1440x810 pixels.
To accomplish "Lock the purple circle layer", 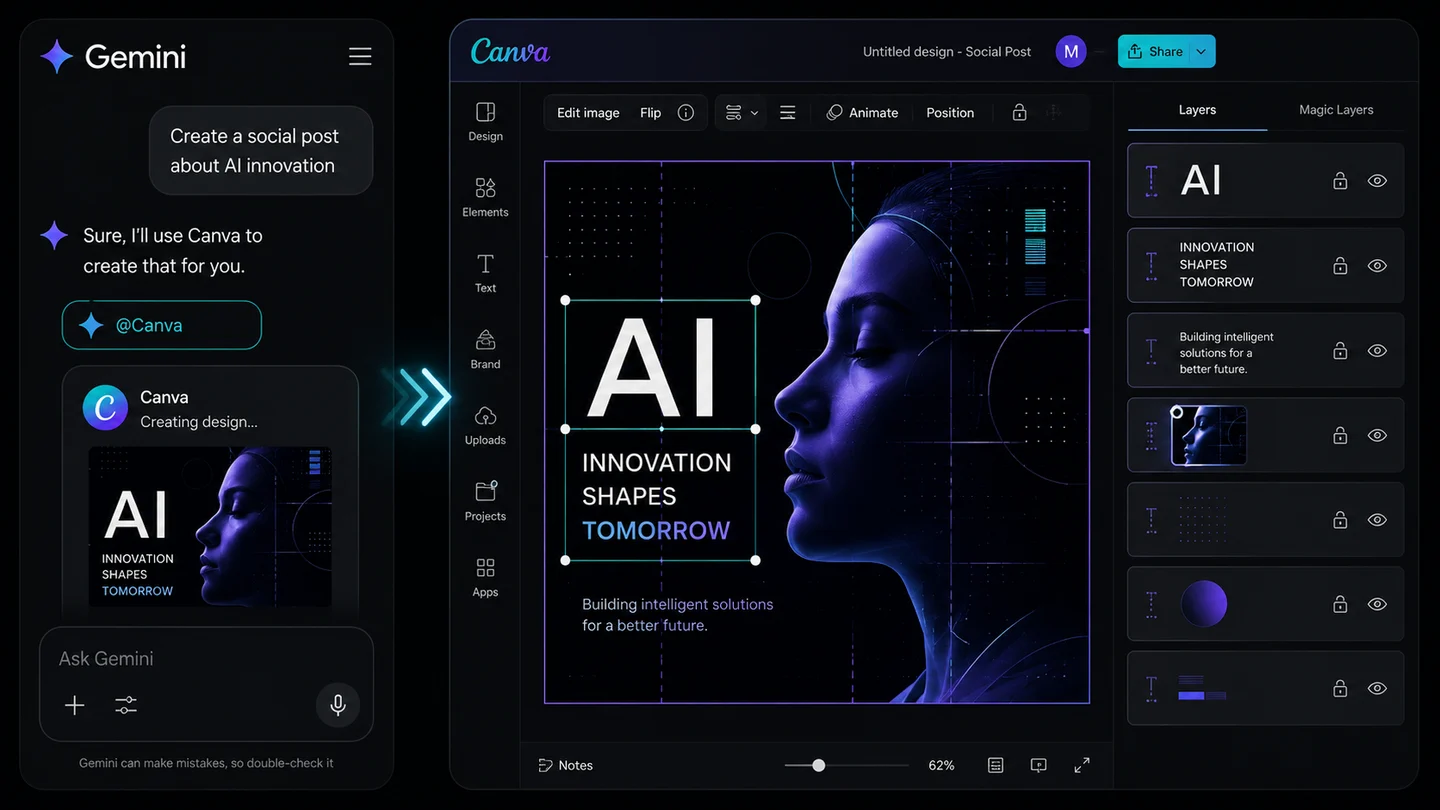I will coord(1340,604).
